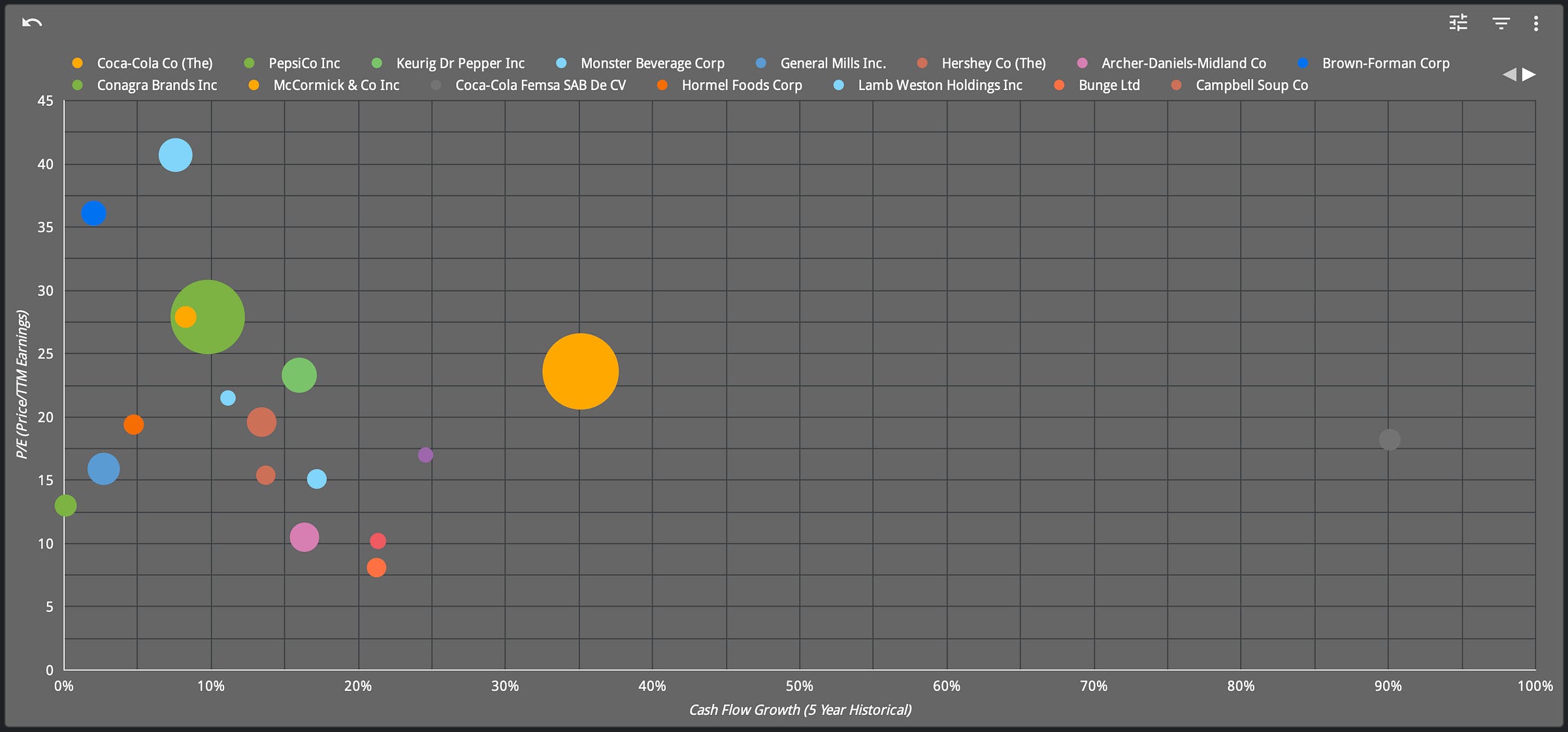Toggle Brown-Forman Corp legend entry
This screenshot has width=1568, height=732.
point(1385,63)
